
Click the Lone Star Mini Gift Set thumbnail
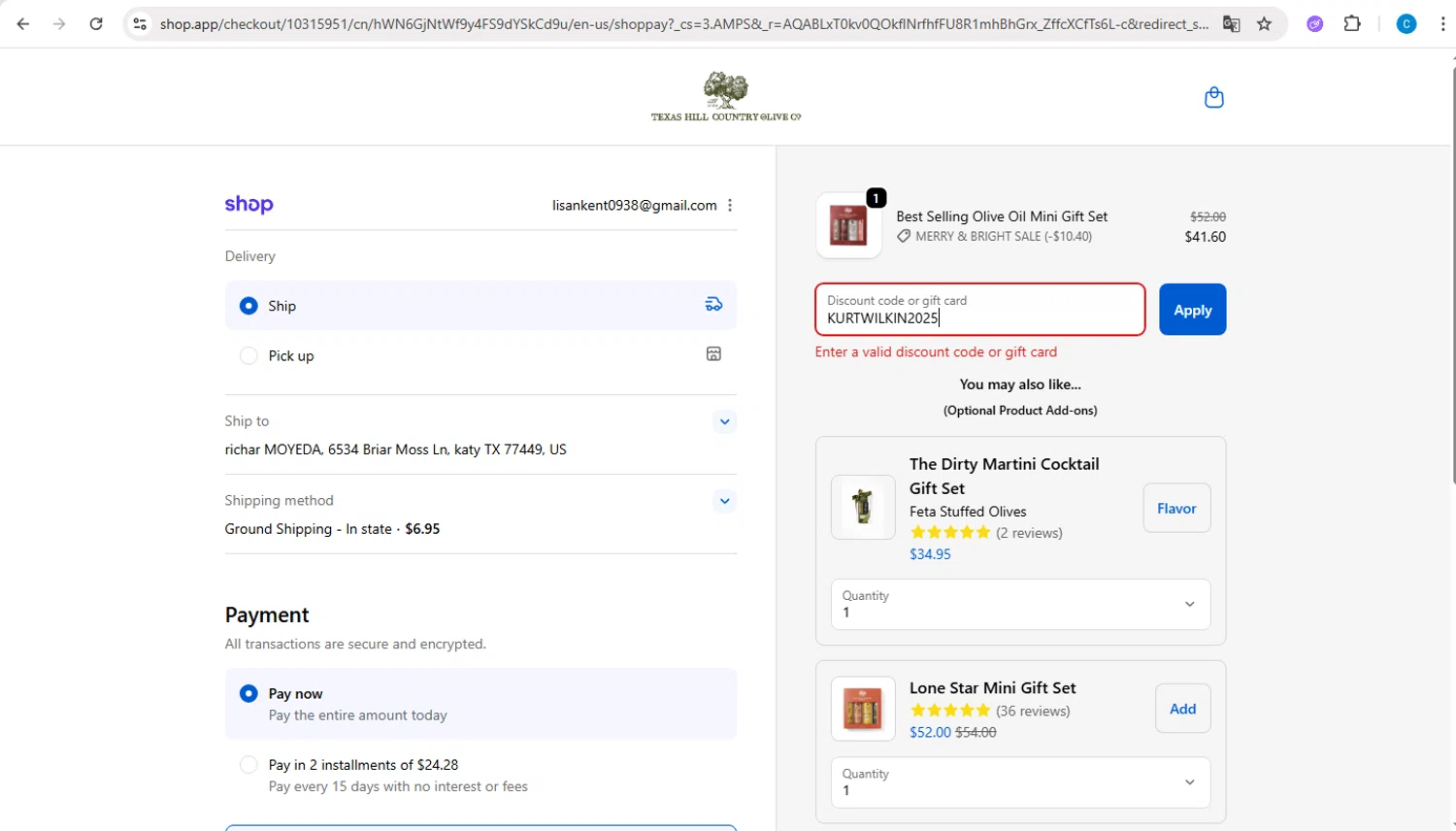pyautogui.click(x=863, y=709)
